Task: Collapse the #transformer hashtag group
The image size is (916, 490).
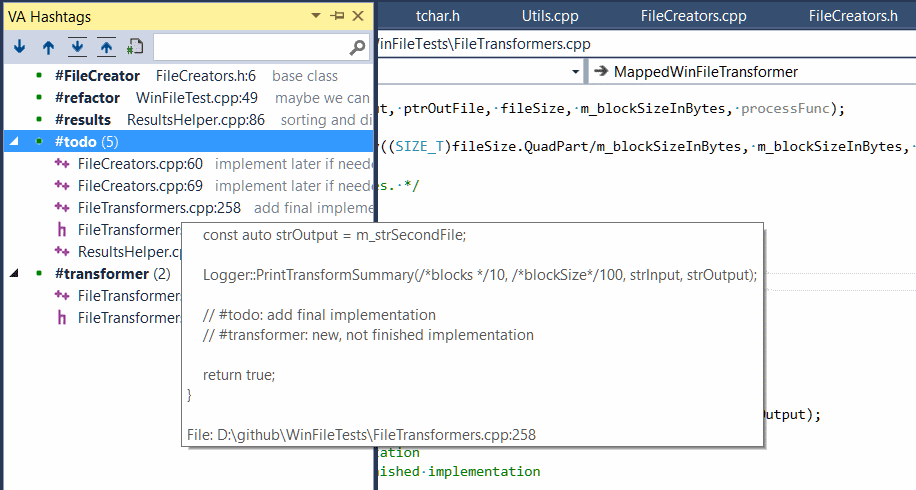Action: tap(14, 274)
